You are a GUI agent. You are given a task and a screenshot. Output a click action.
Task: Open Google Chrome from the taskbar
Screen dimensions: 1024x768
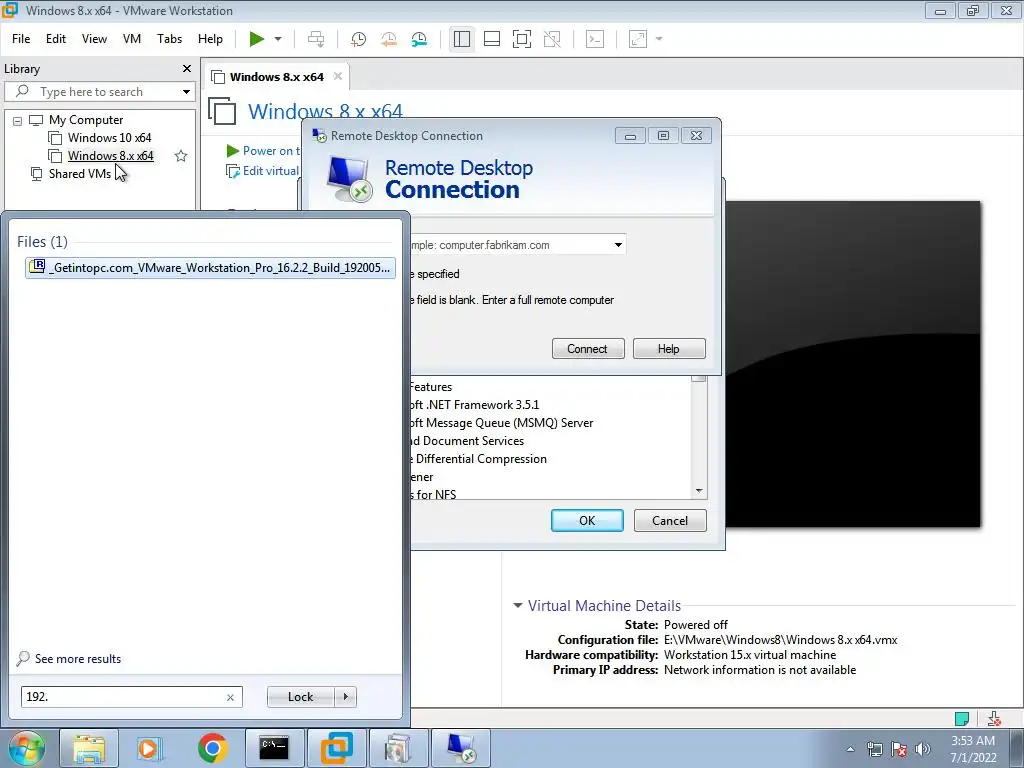212,748
